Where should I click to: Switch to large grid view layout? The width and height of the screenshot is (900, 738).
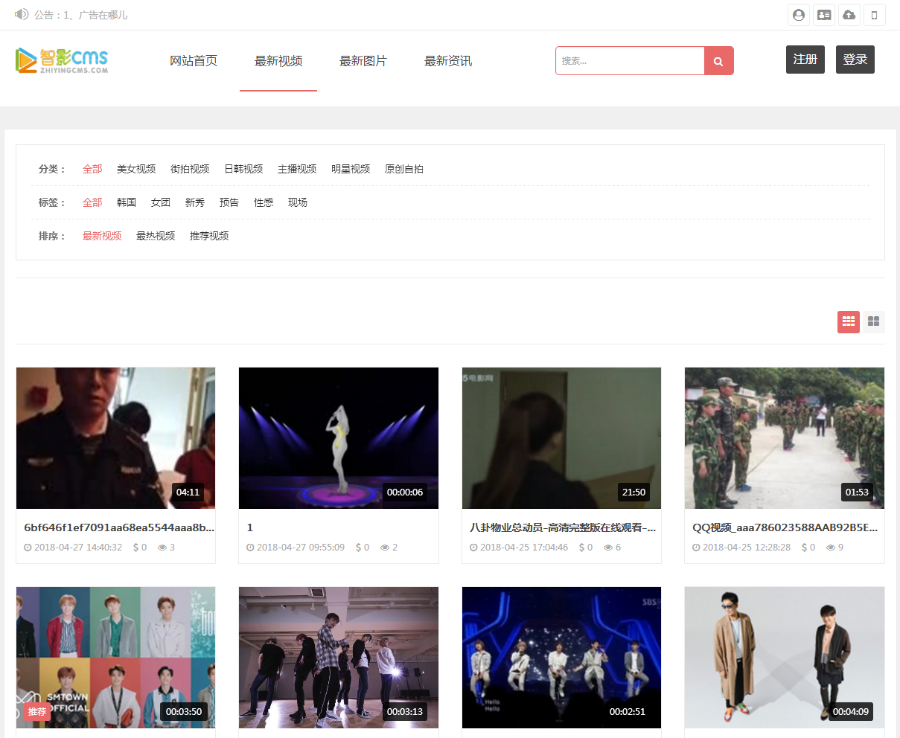coord(873,321)
